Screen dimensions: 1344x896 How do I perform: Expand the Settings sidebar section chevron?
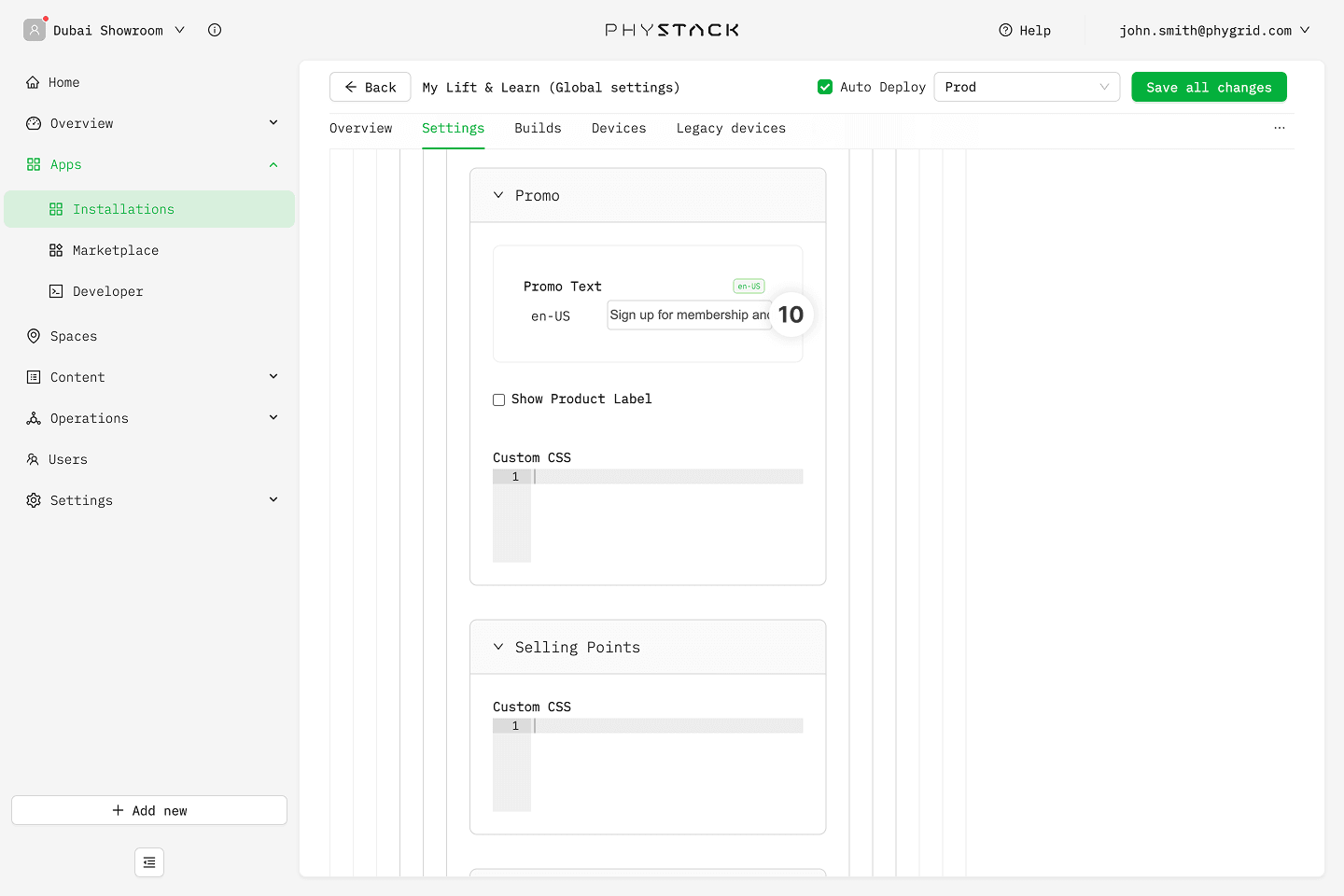[x=273, y=499]
